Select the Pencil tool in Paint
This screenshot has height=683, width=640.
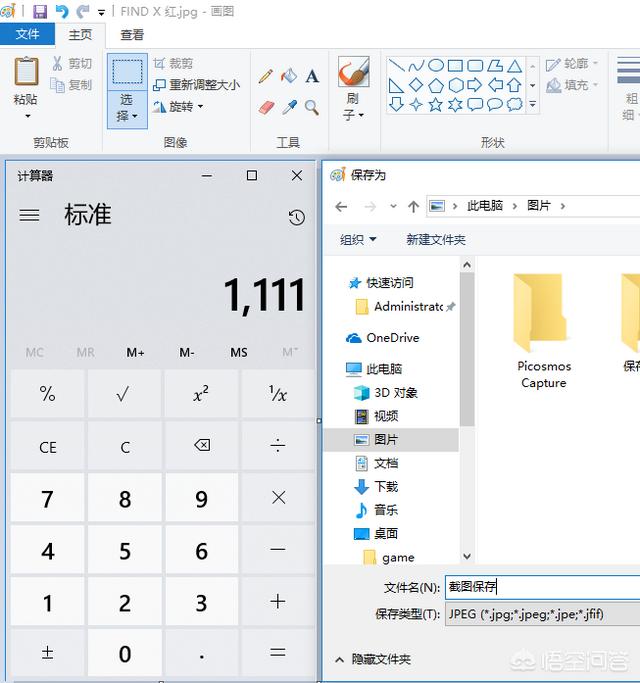[x=266, y=76]
